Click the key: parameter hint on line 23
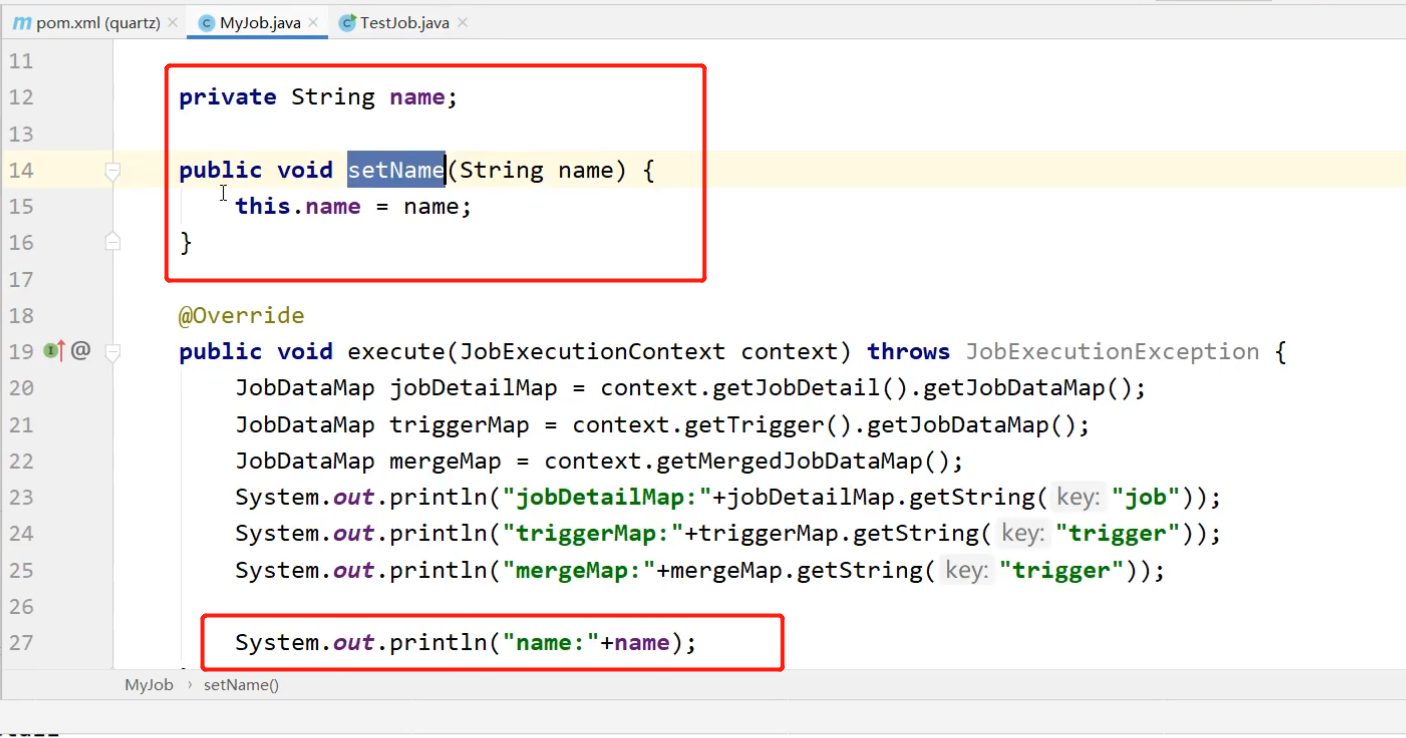Image resolution: width=1406 pixels, height=738 pixels. (1077, 497)
